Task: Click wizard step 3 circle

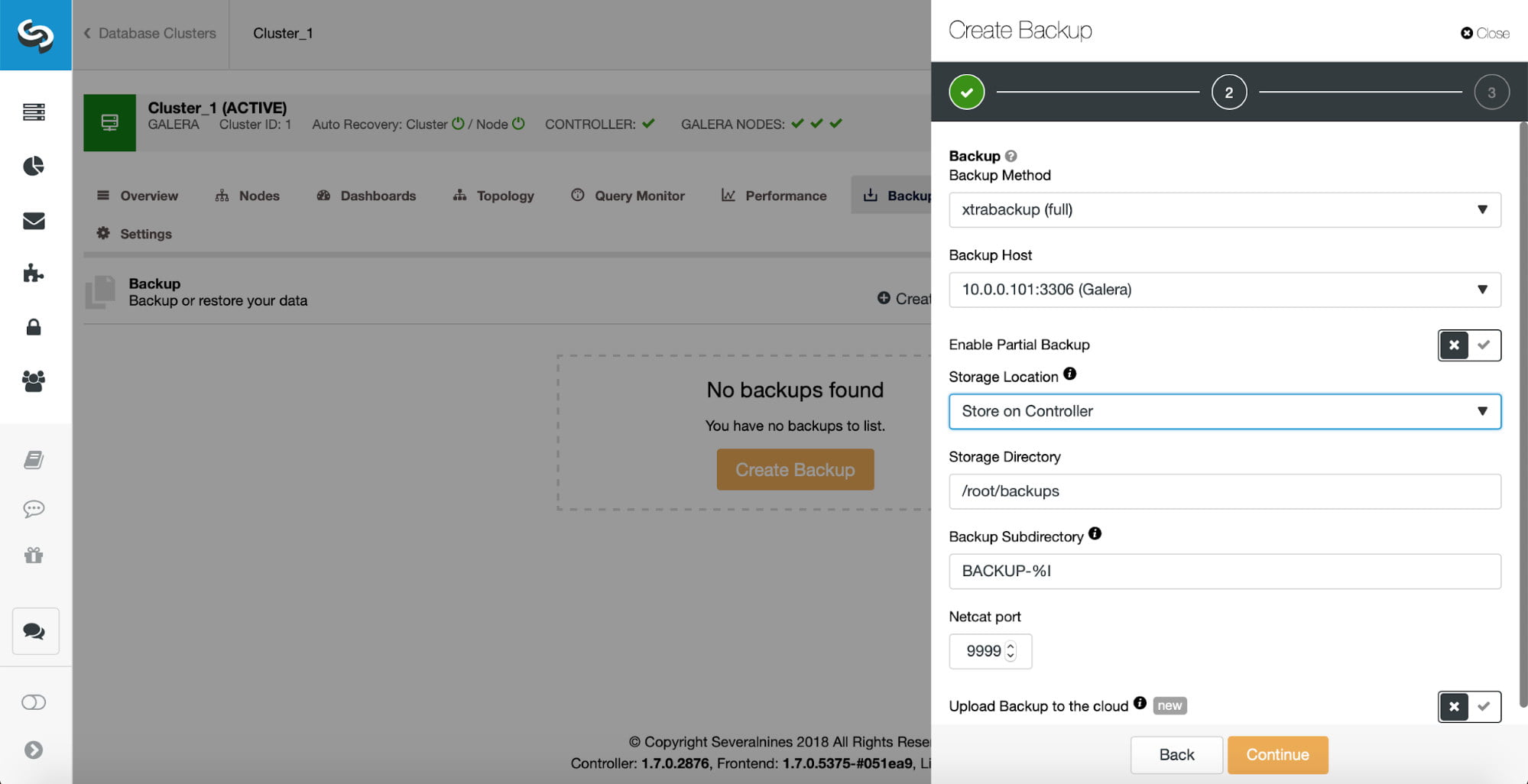Action: coord(1491,92)
